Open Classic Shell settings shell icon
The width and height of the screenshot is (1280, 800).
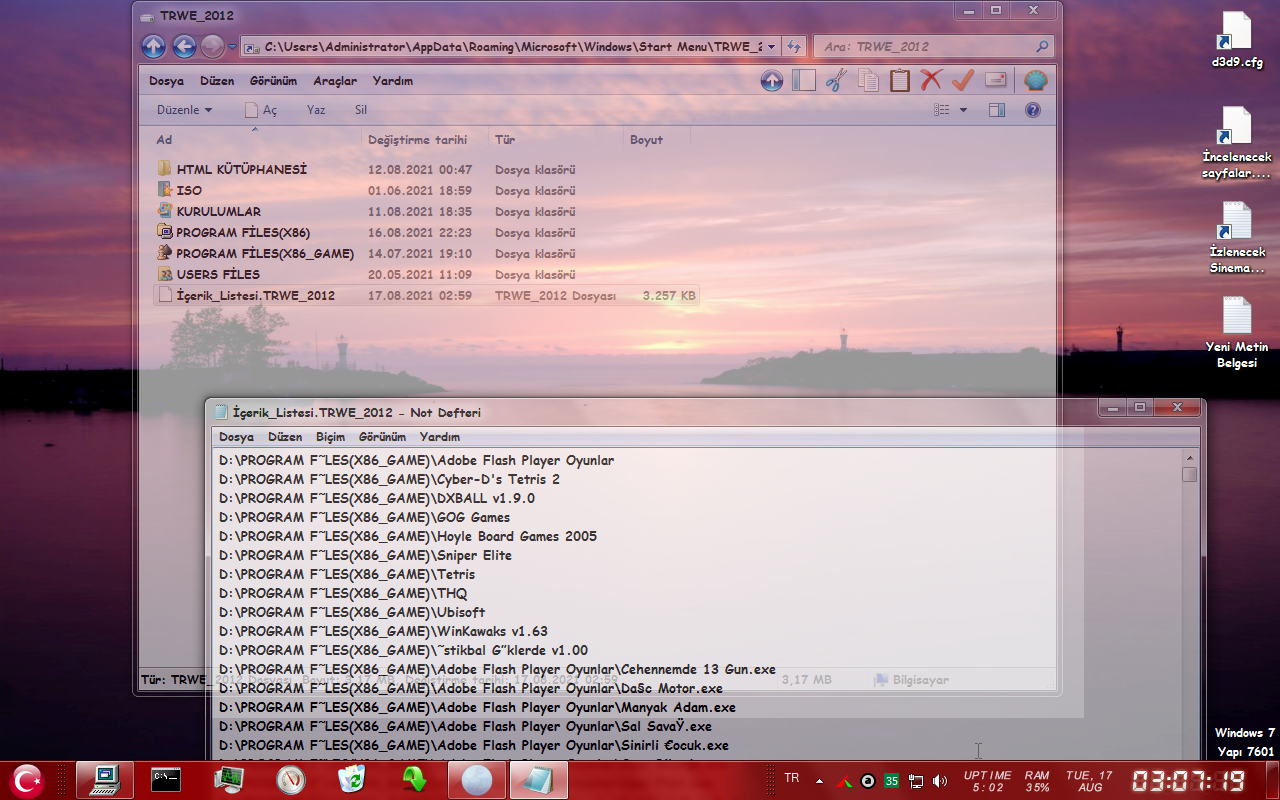click(x=1036, y=81)
